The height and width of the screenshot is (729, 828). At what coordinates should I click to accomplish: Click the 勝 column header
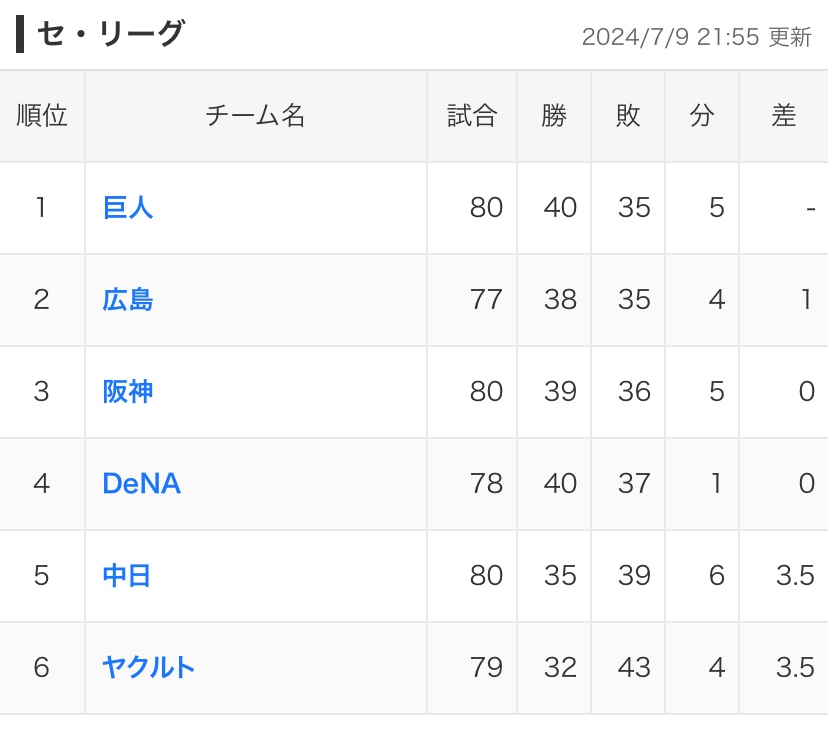tap(554, 116)
